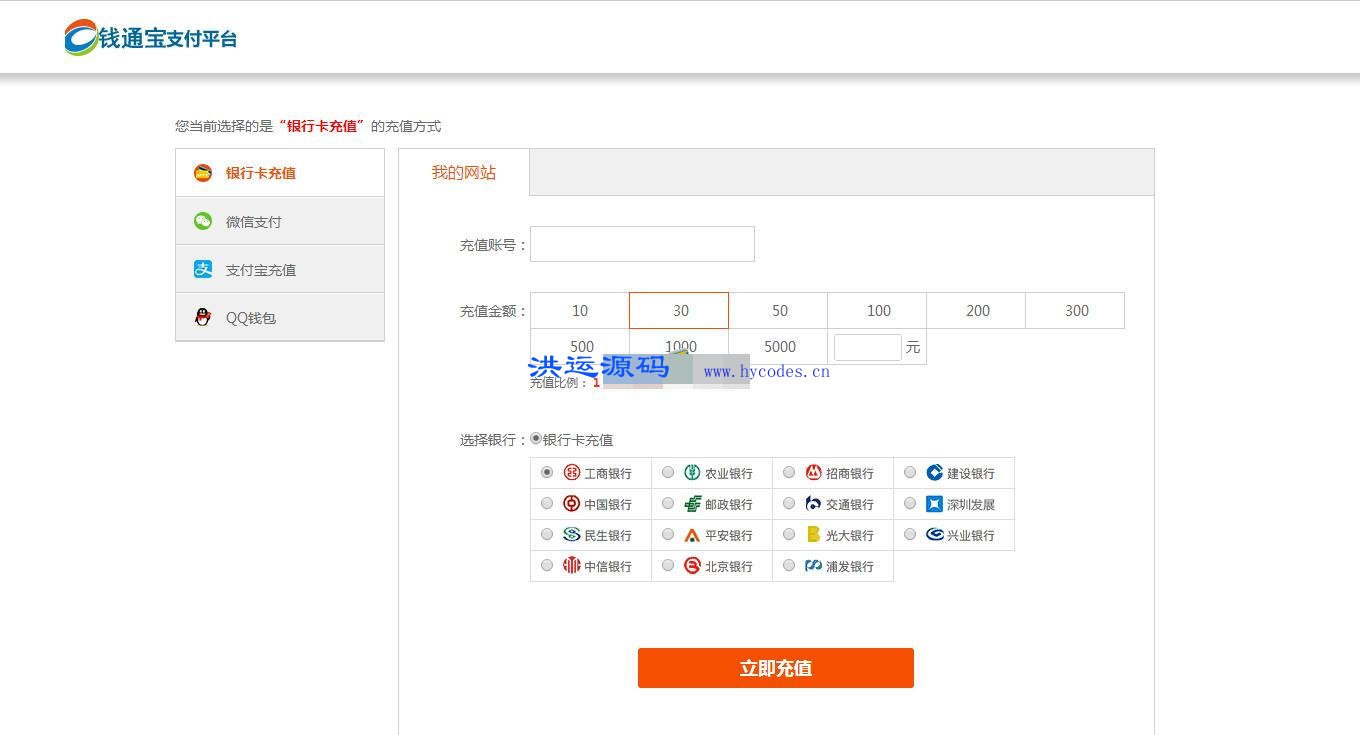Click the 农业银行 logo icon
The height and width of the screenshot is (735, 1360).
click(x=692, y=472)
